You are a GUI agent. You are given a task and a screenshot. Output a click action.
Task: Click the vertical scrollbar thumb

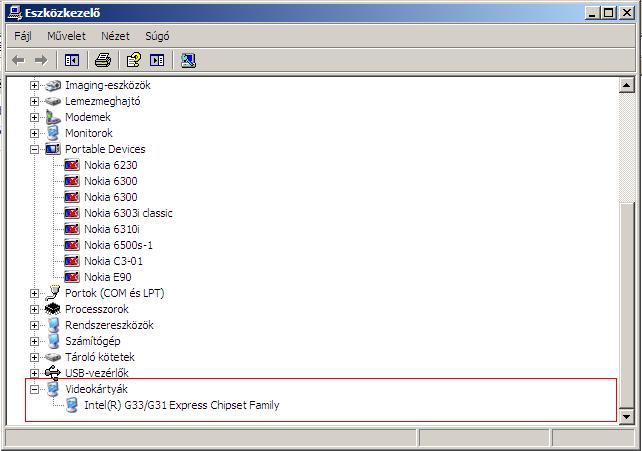[626, 306]
